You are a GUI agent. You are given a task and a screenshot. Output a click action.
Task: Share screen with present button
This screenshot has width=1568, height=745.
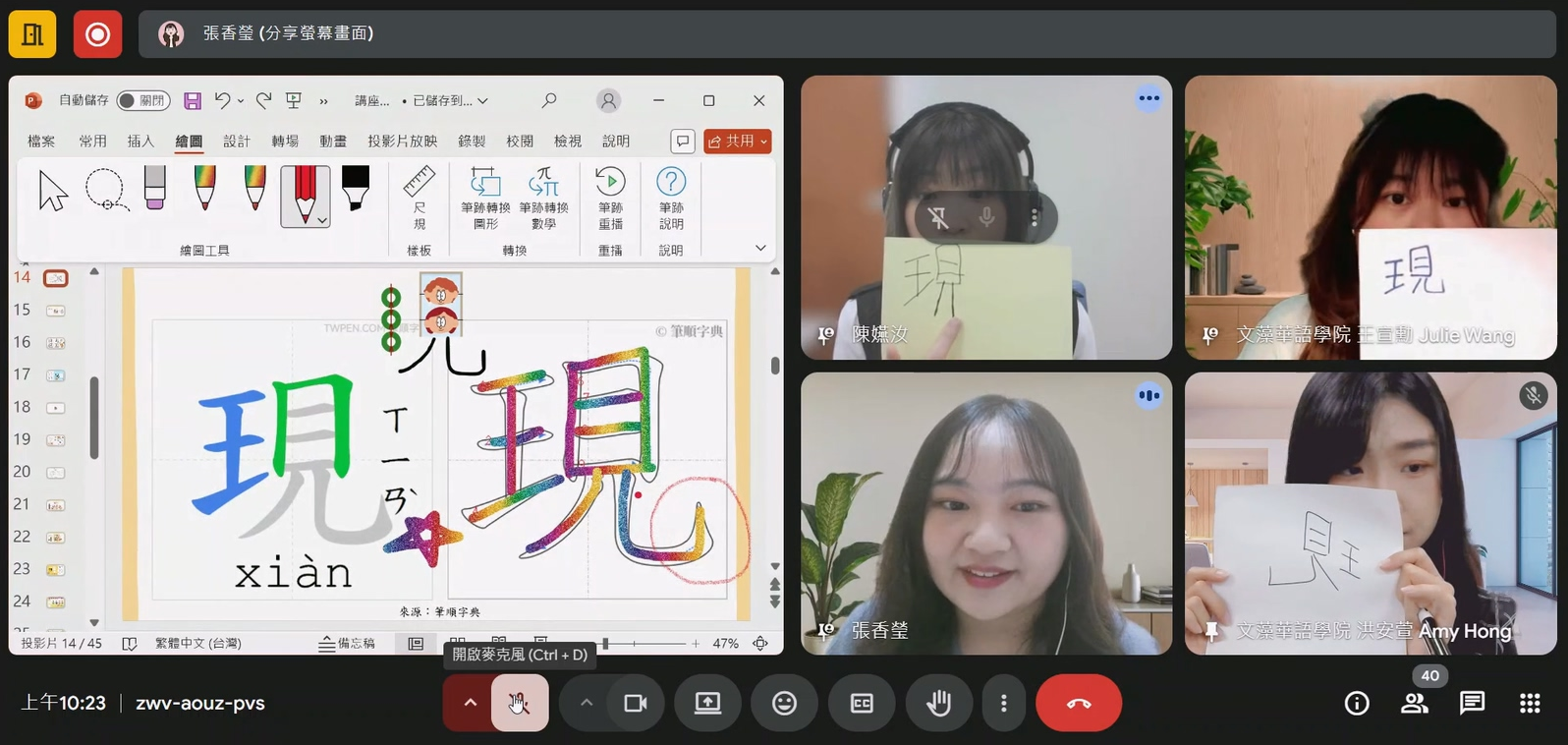707,703
